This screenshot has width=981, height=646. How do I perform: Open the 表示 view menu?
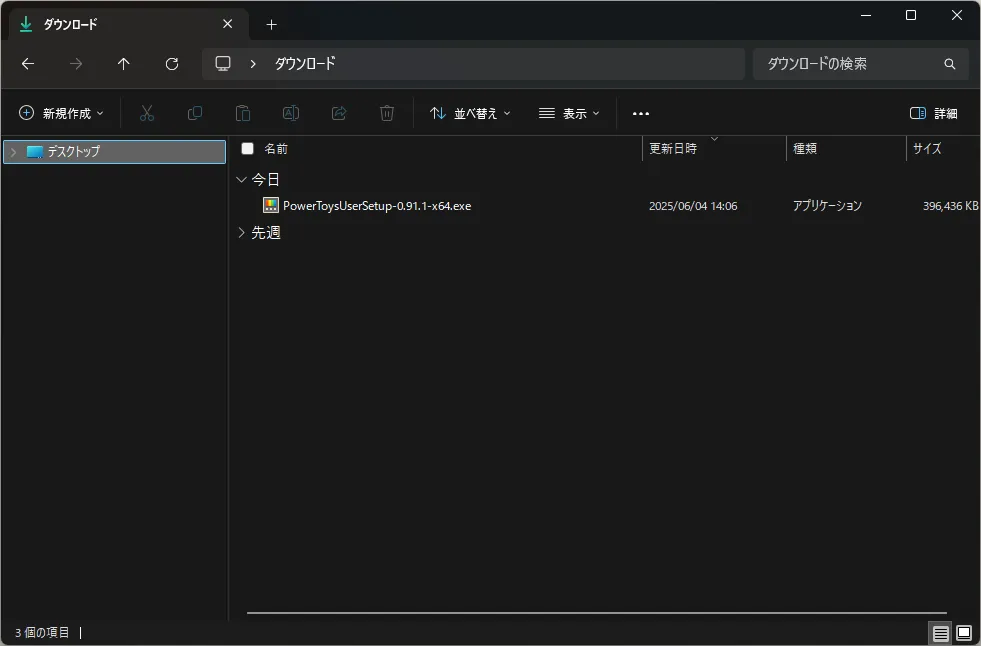[x=569, y=113]
